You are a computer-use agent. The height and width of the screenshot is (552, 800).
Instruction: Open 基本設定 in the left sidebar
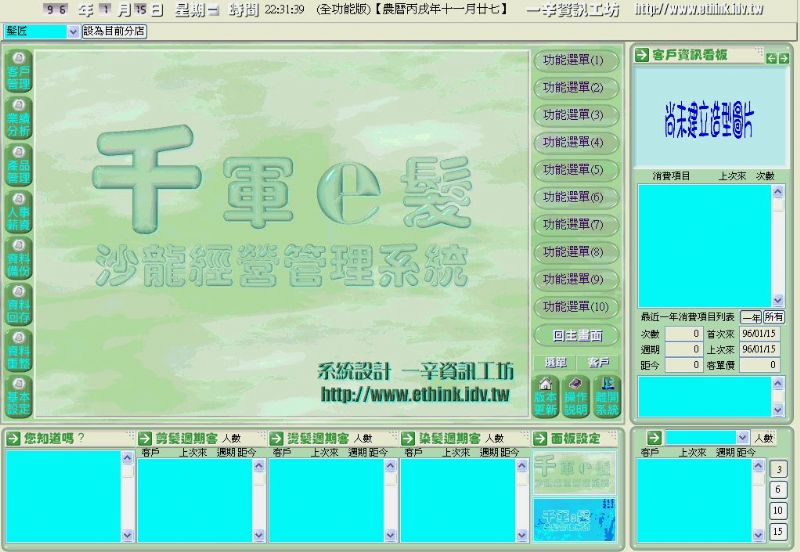click(x=19, y=397)
